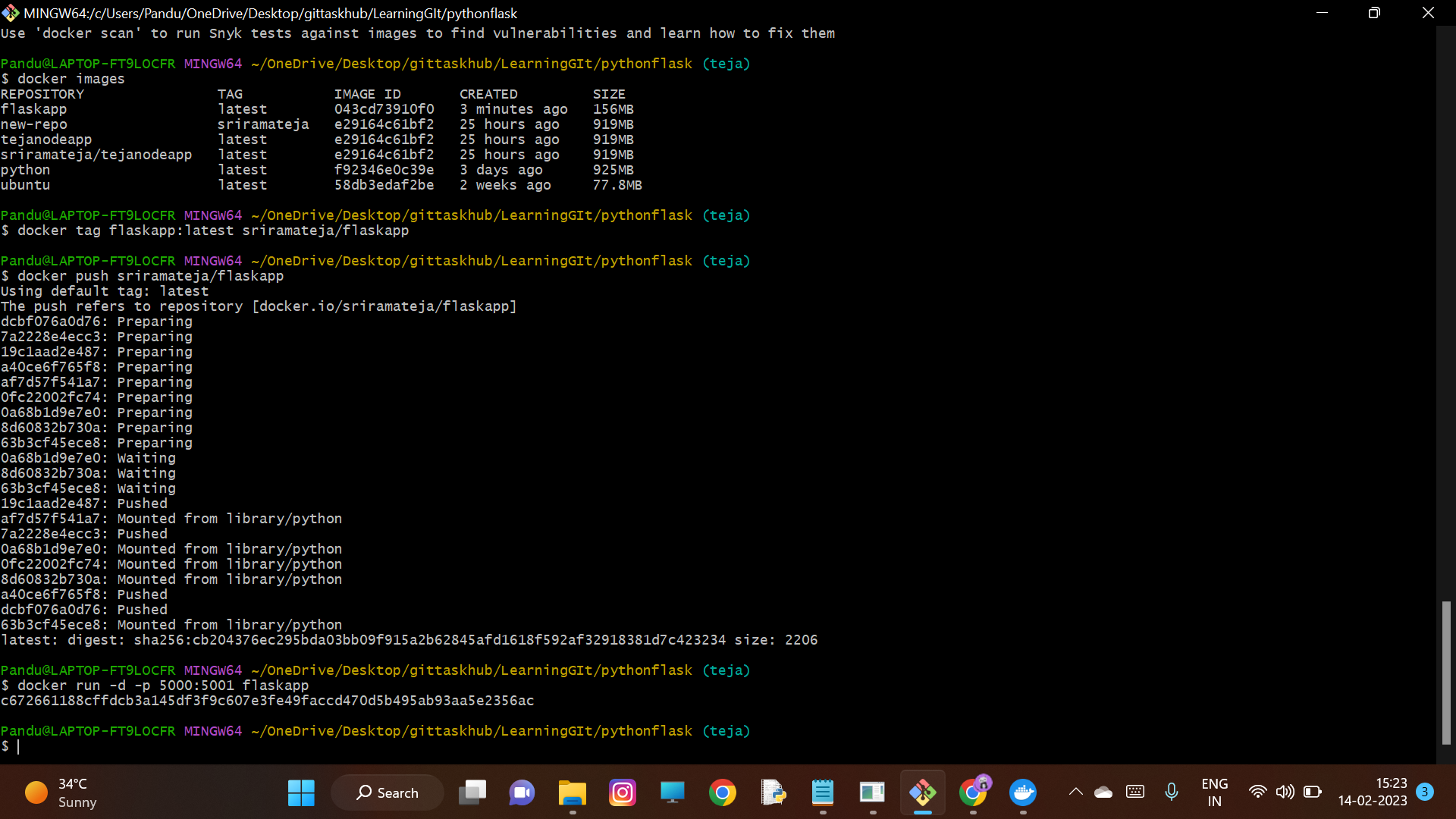Click the Search bar on taskbar
Image resolution: width=1456 pixels, height=819 pixels.
(x=388, y=792)
